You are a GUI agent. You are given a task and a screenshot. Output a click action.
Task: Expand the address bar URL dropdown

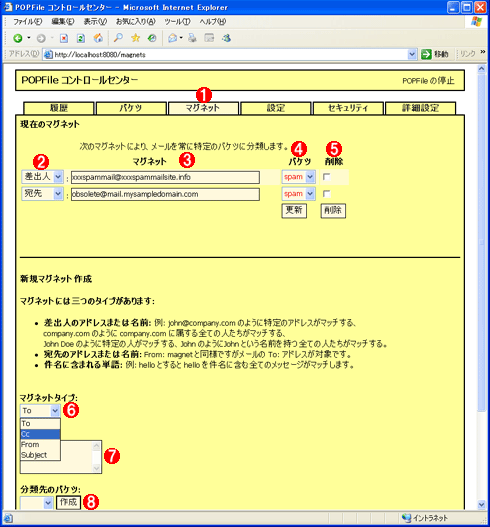pyautogui.click(x=412, y=54)
